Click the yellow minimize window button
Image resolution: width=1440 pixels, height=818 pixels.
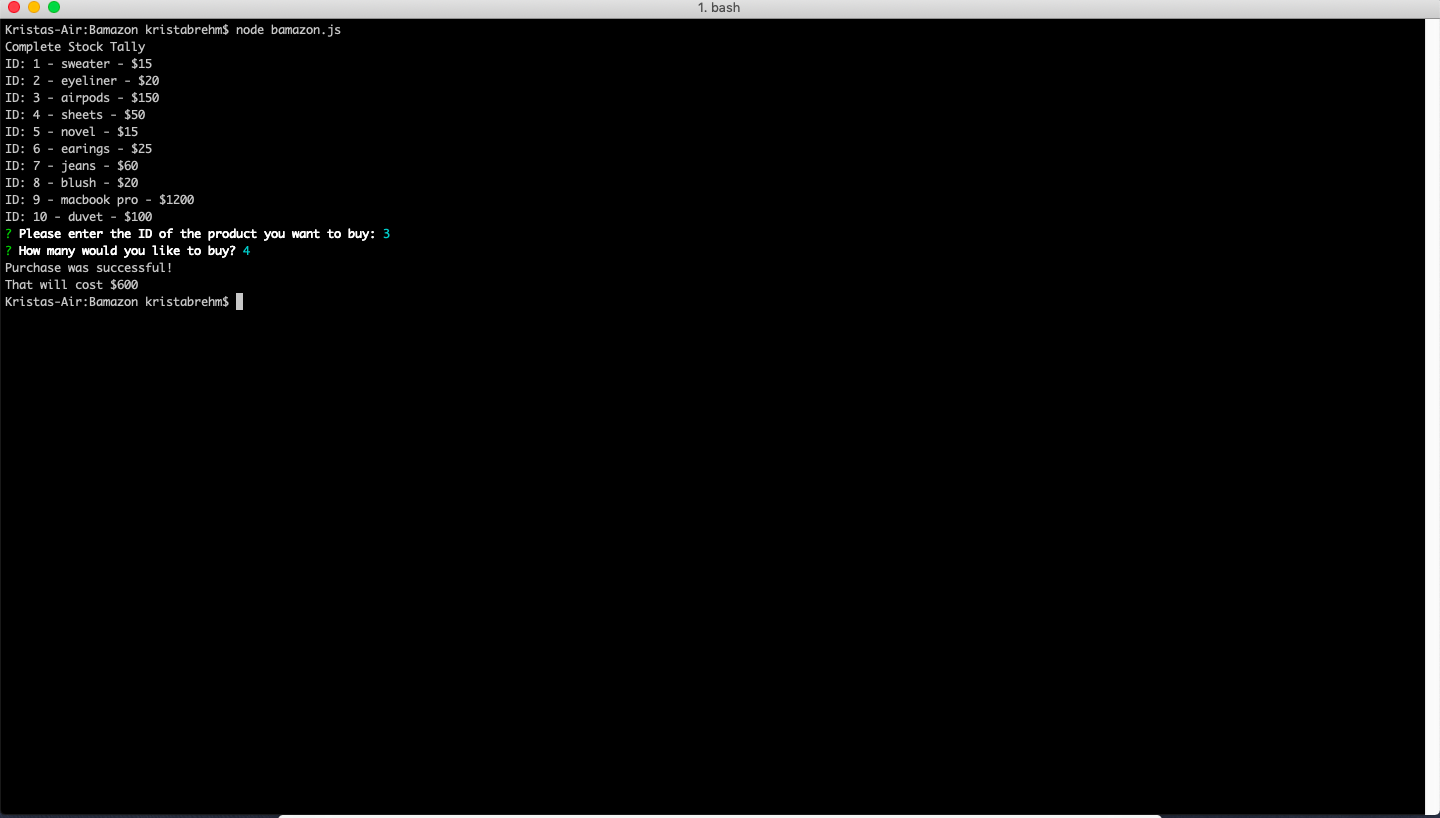(34, 8)
